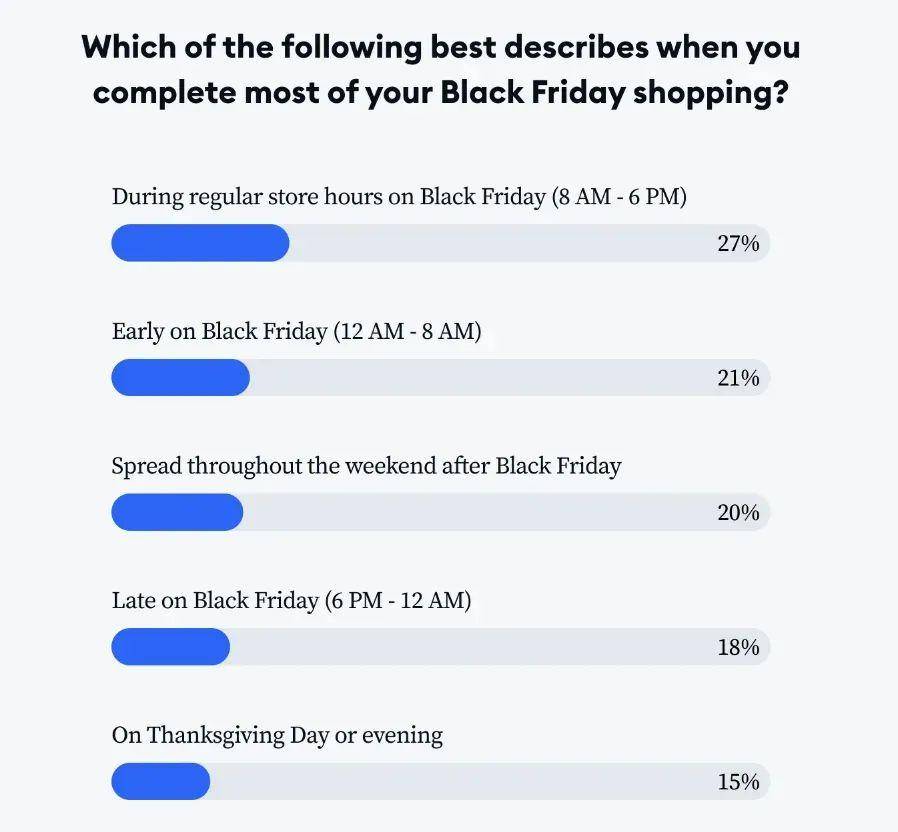This screenshot has width=898, height=832.
Task: Click the 15% blue progress bar fill
Action: click(160, 781)
